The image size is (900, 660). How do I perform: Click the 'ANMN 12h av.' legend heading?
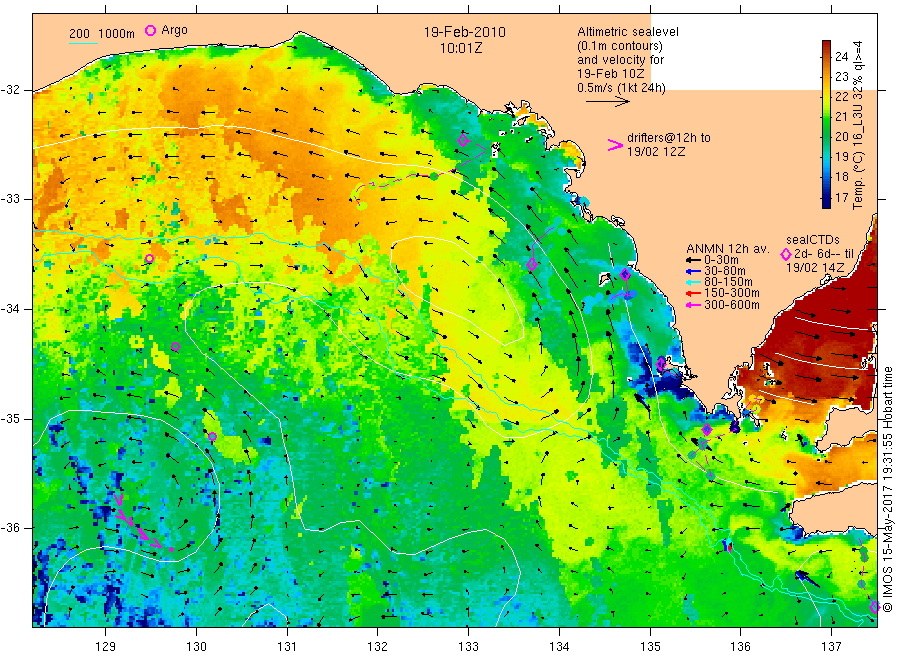tap(727, 249)
